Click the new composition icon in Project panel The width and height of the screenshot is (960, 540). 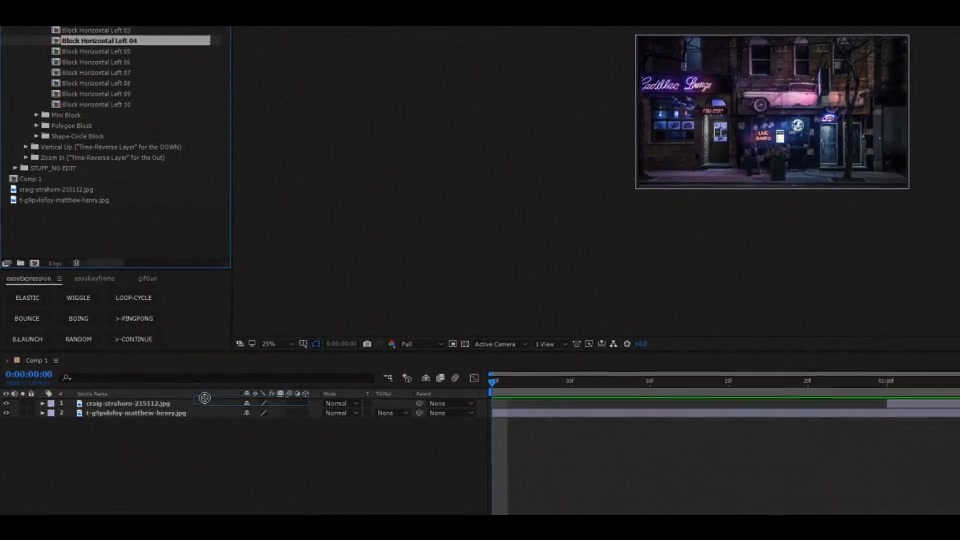tap(34, 263)
